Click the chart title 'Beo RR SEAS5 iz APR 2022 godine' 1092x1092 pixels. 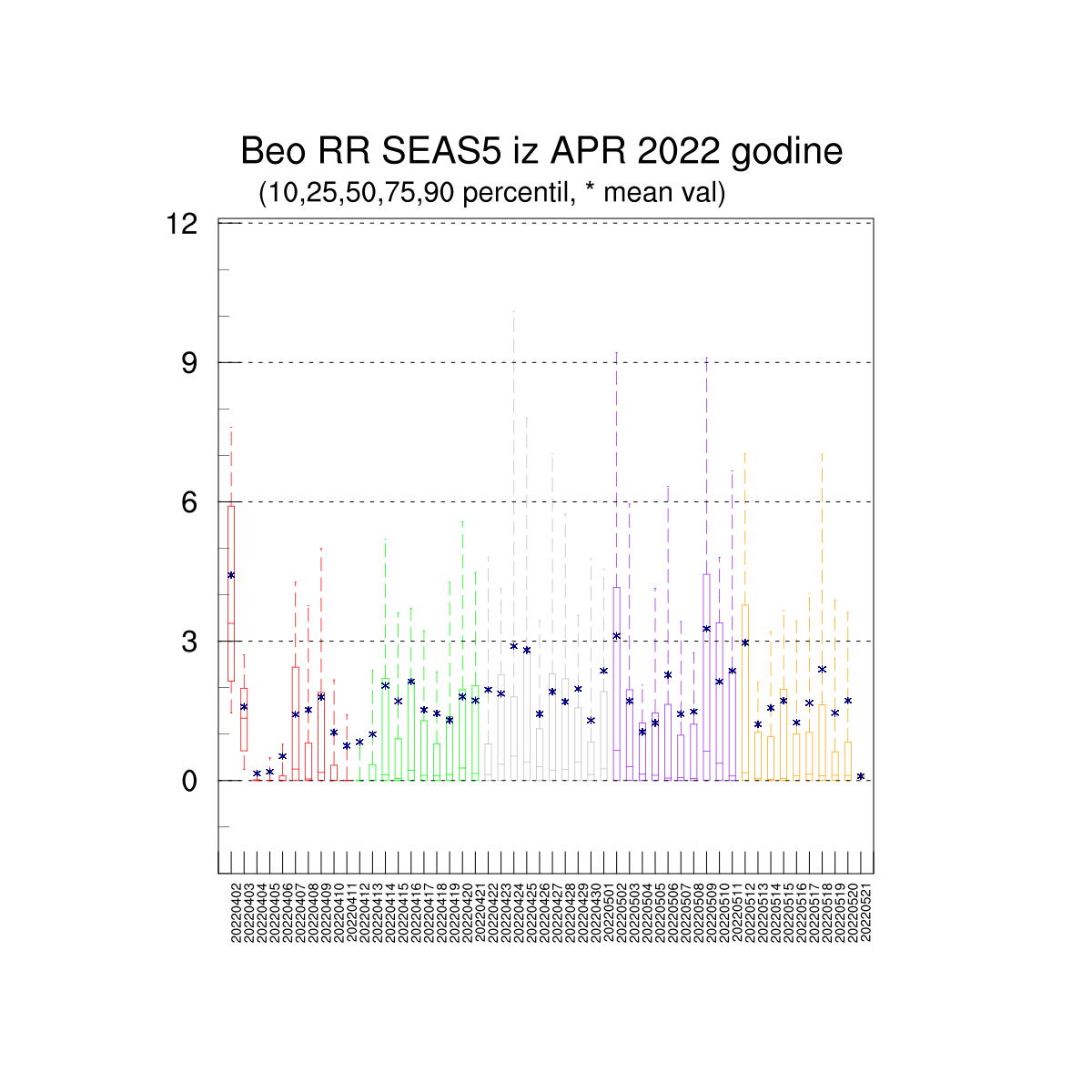pyautogui.click(x=541, y=151)
